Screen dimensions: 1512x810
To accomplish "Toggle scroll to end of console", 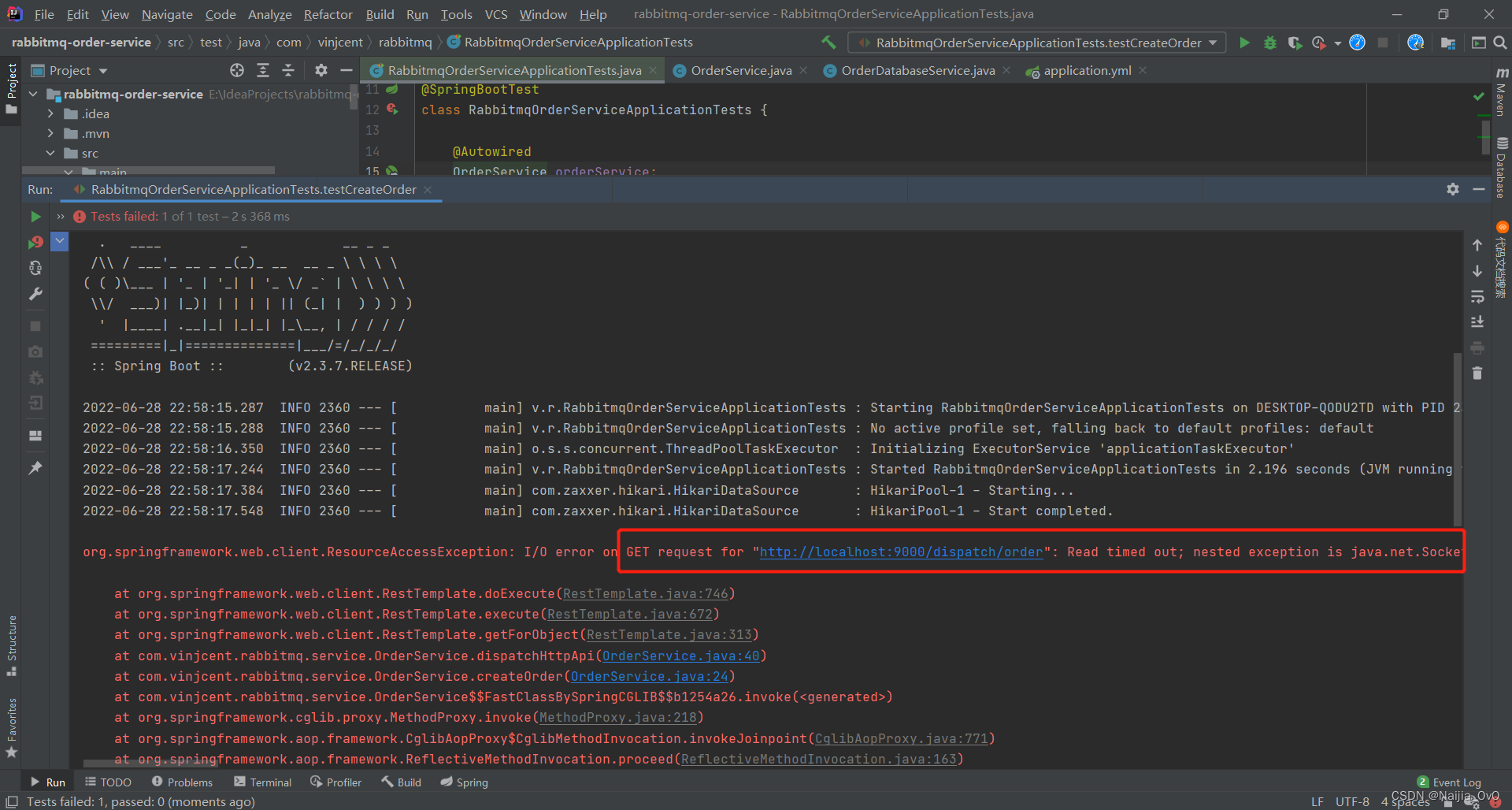I will coord(1477,321).
